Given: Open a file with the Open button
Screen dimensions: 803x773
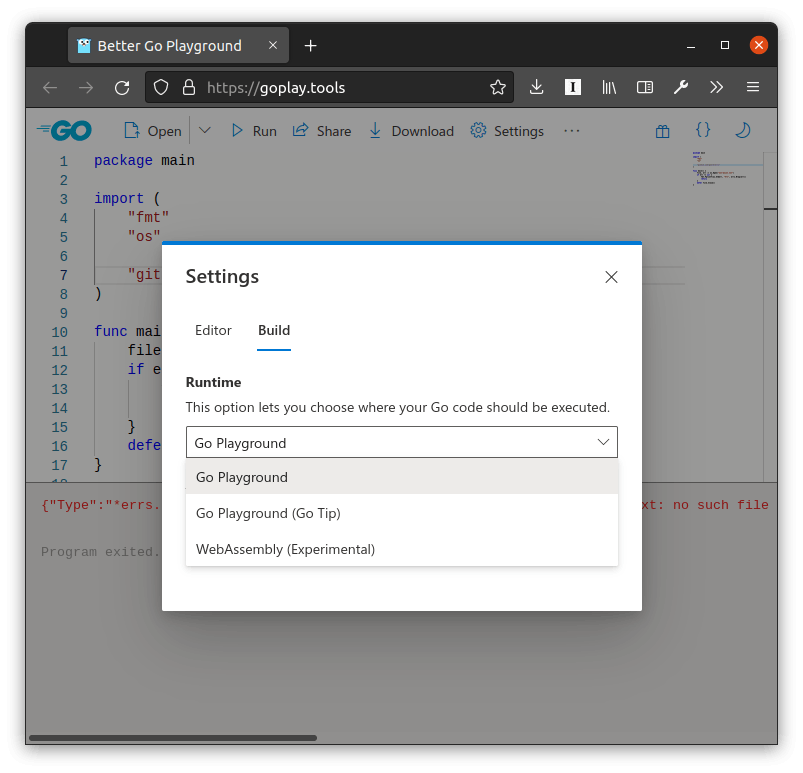Looking at the screenshot, I should [x=153, y=131].
